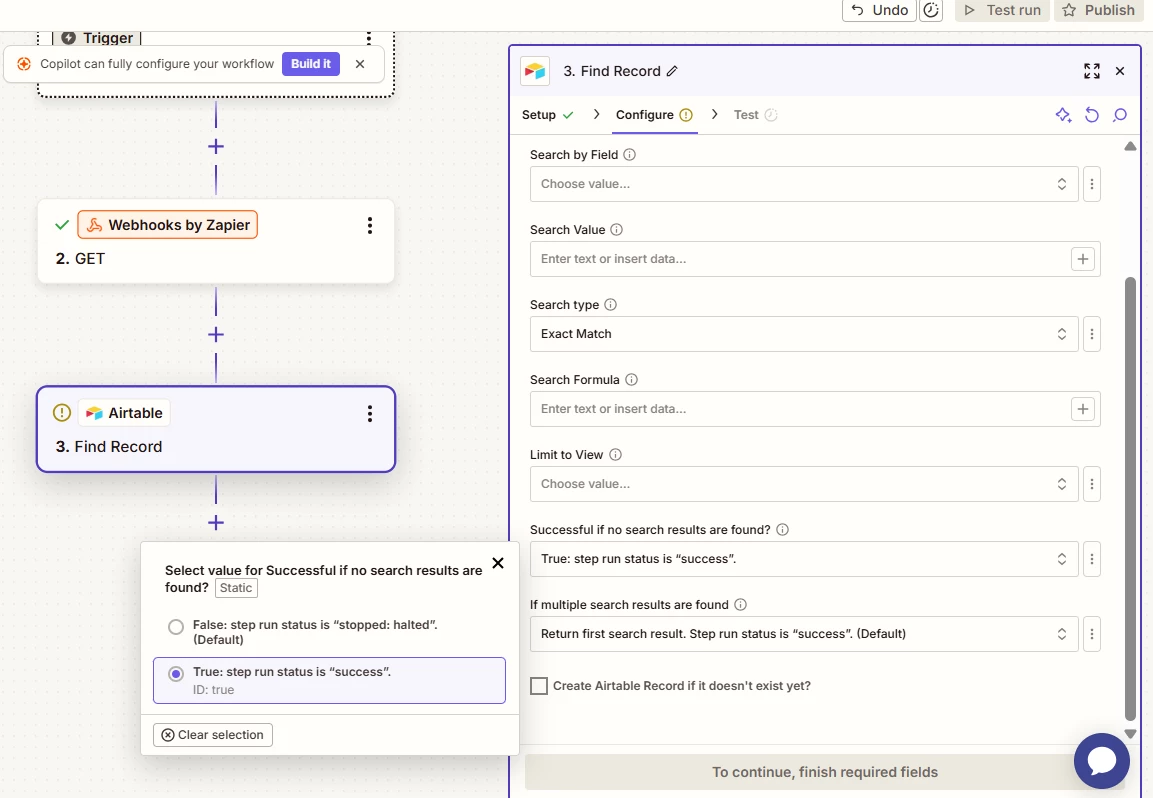
Task: Switch to the Configure tab
Action: point(654,115)
